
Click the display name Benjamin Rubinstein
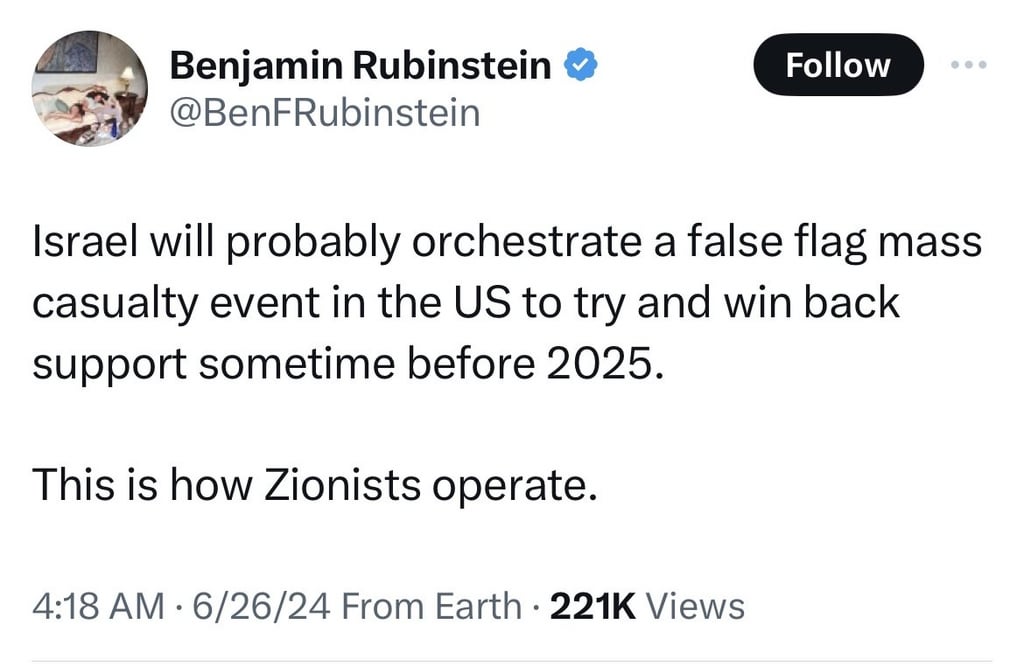click(x=360, y=66)
